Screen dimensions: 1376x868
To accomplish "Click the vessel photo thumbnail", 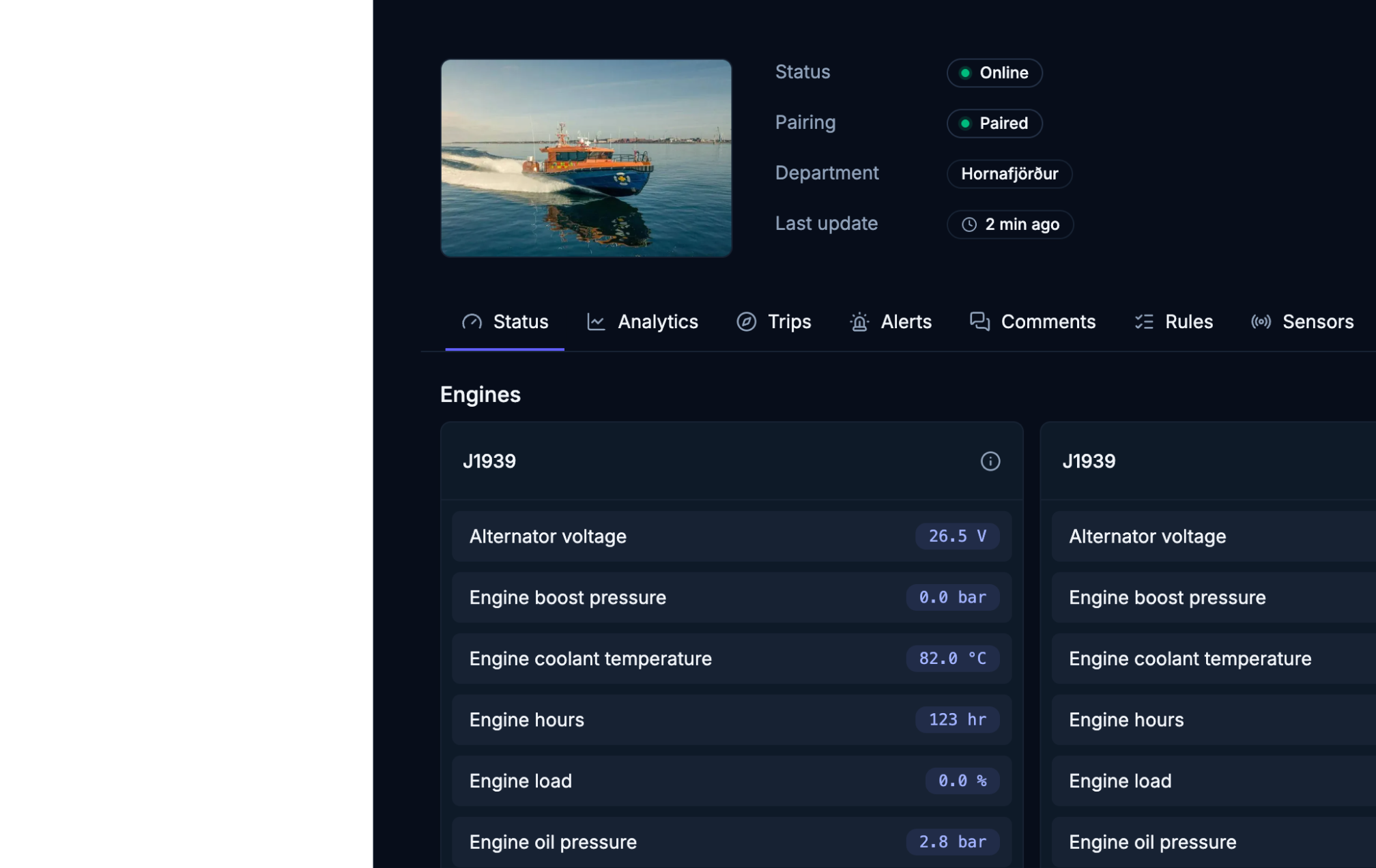I will click(x=586, y=158).
